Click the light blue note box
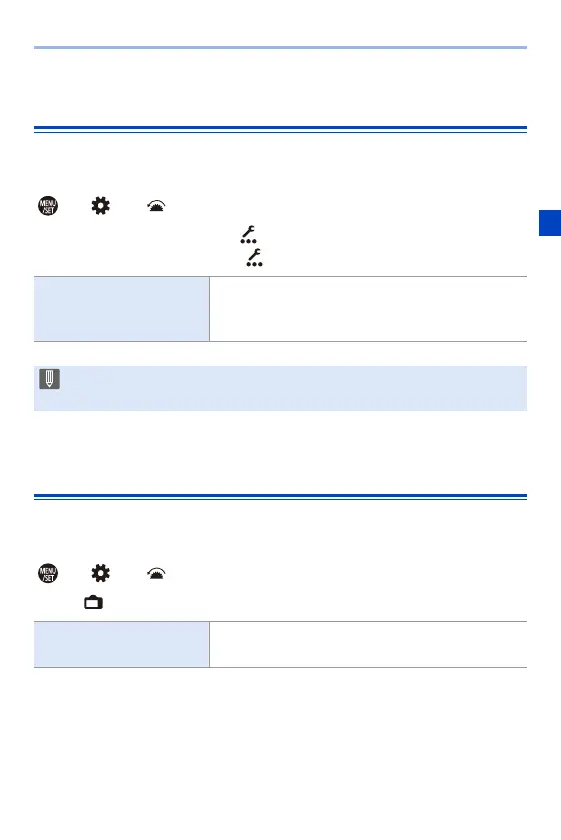561x840 pixels. pos(280,388)
